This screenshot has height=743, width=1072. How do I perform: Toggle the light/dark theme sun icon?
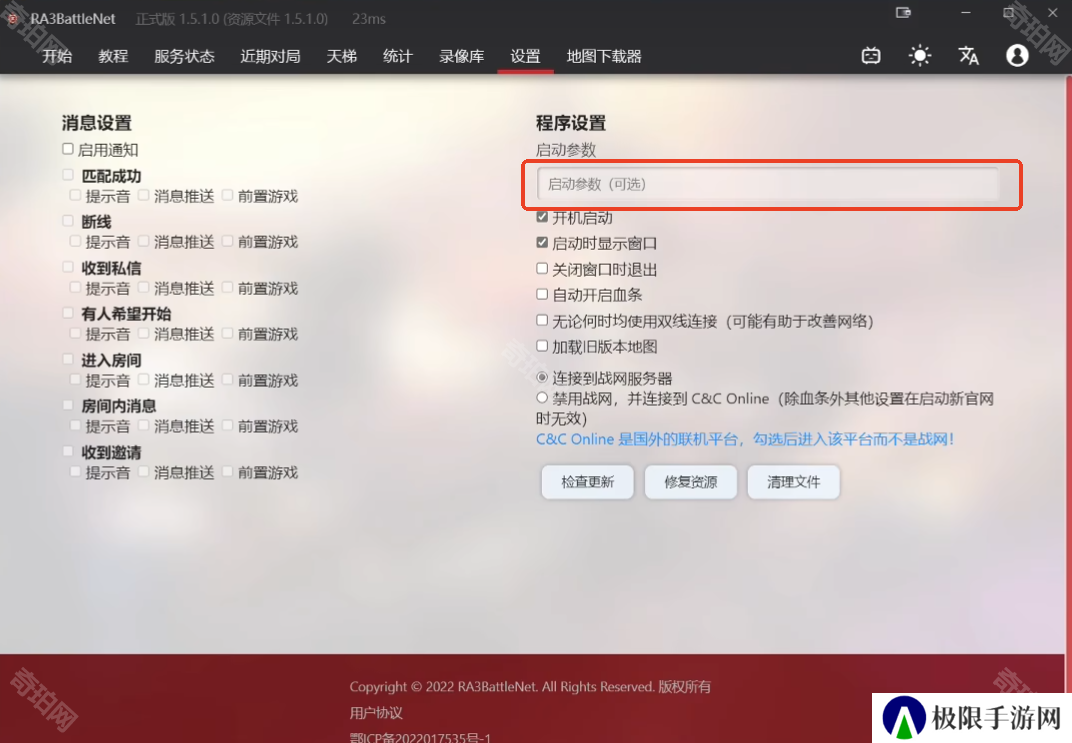click(920, 55)
